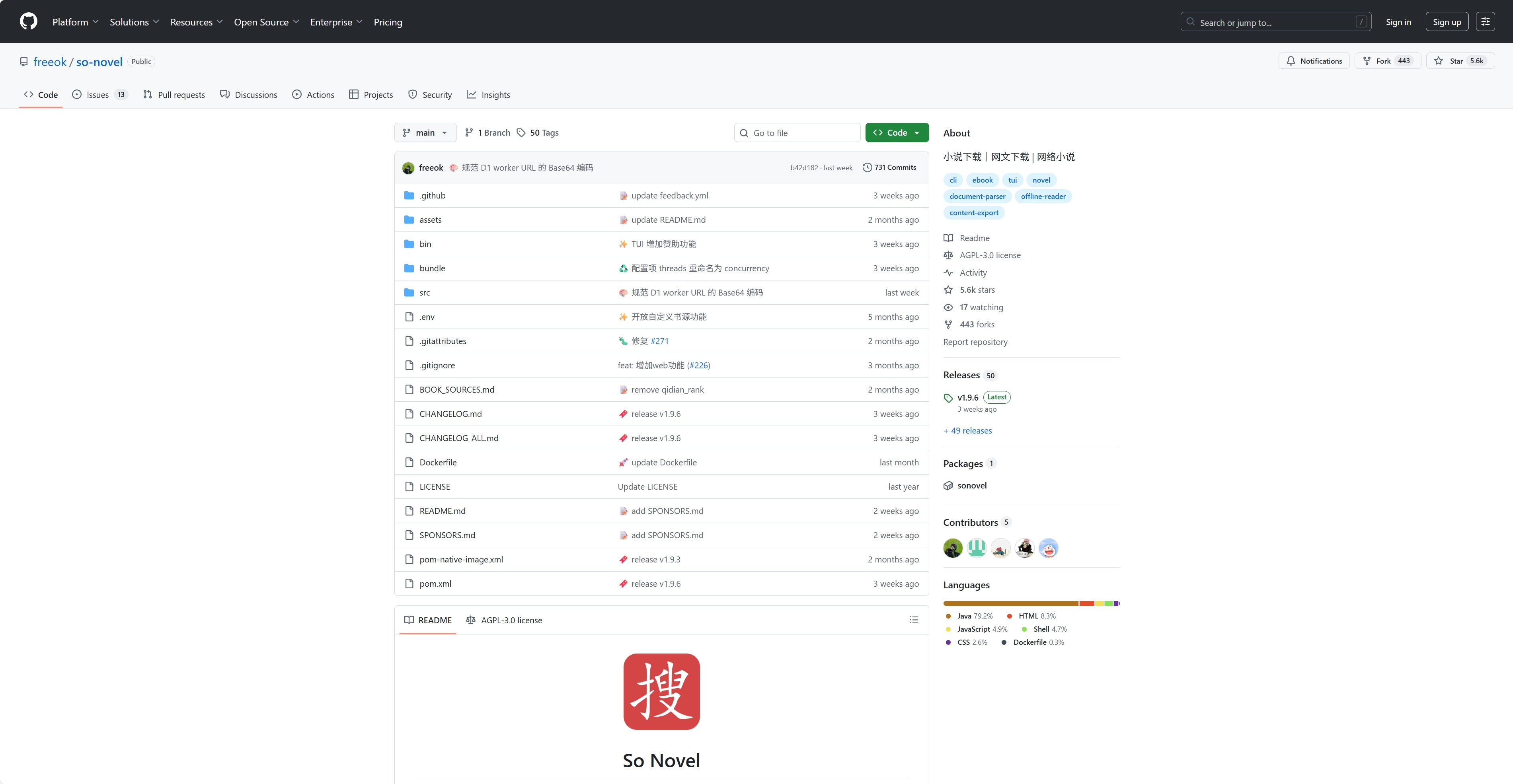Open appearance settings icon beside Sign up
Viewport: 1513px width, 784px height.
(1486, 22)
